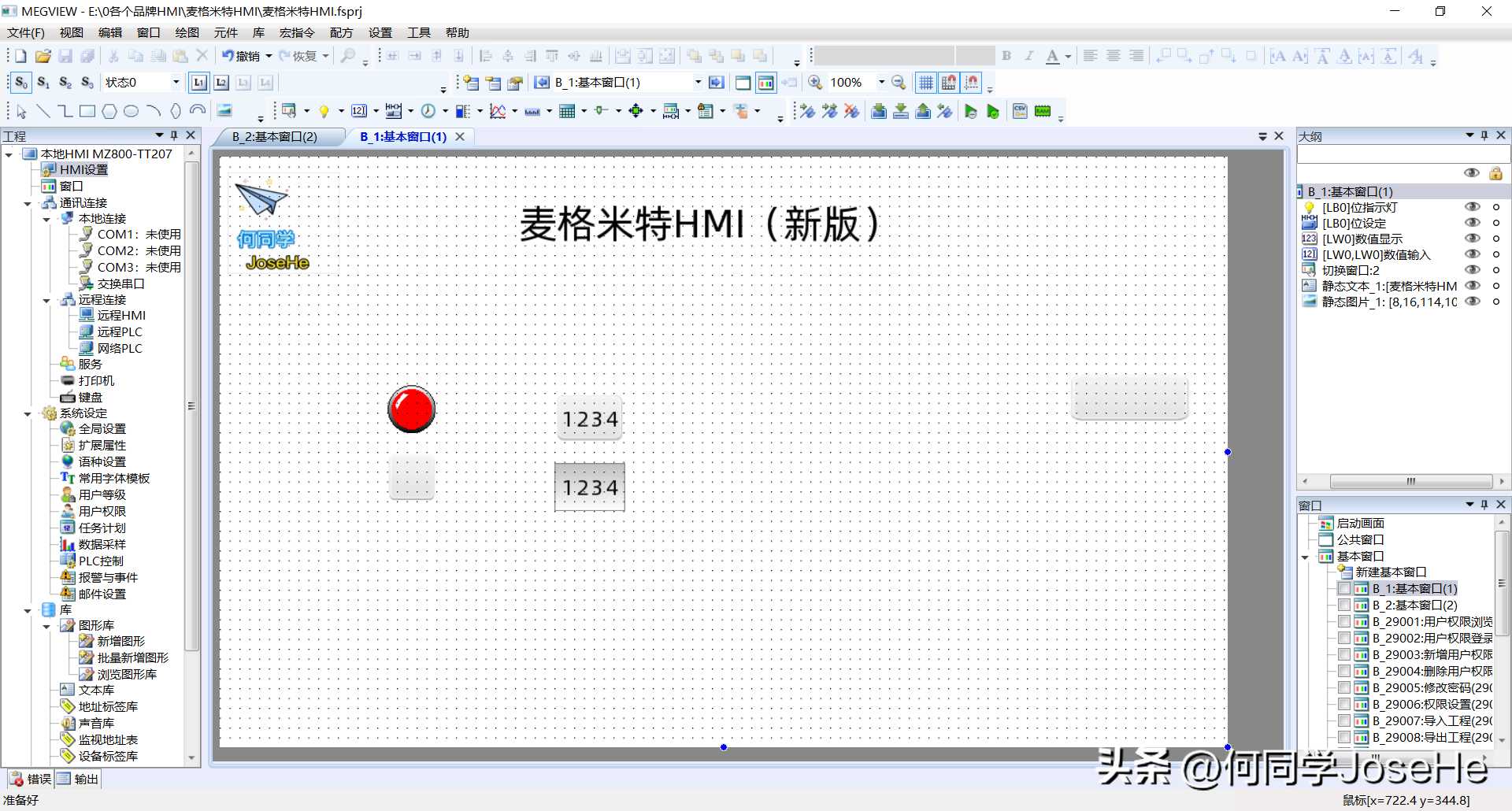The width and height of the screenshot is (1512, 811).
Task: Open the 状态0 state dropdown
Action: (176, 83)
